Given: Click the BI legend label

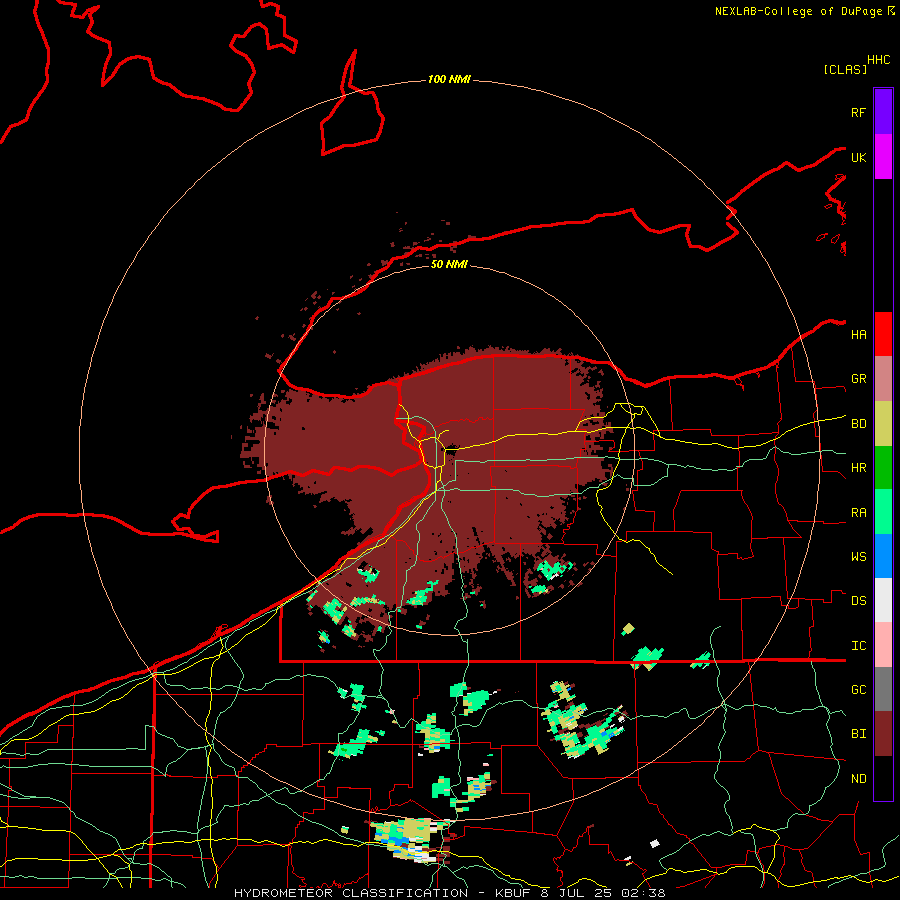Looking at the screenshot, I should (x=858, y=734).
